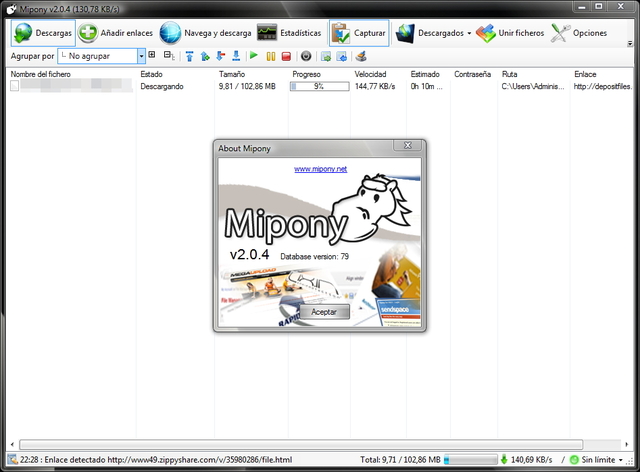Move selected download up one position
640x472 pixels.
pos(205,56)
